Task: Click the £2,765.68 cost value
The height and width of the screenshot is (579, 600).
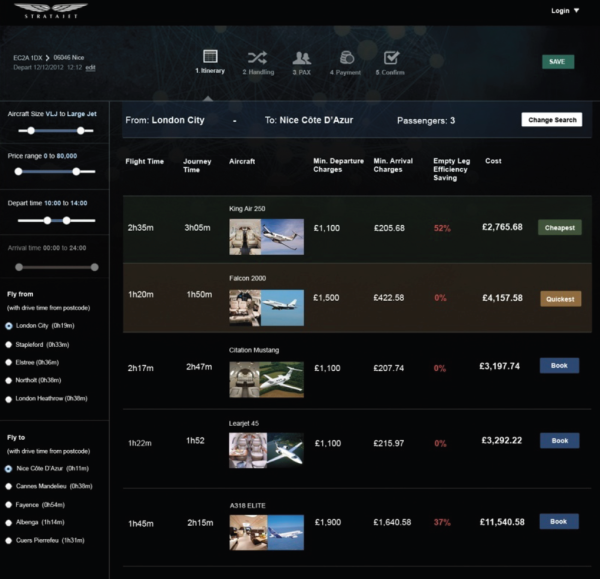Action: [x=502, y=227]
